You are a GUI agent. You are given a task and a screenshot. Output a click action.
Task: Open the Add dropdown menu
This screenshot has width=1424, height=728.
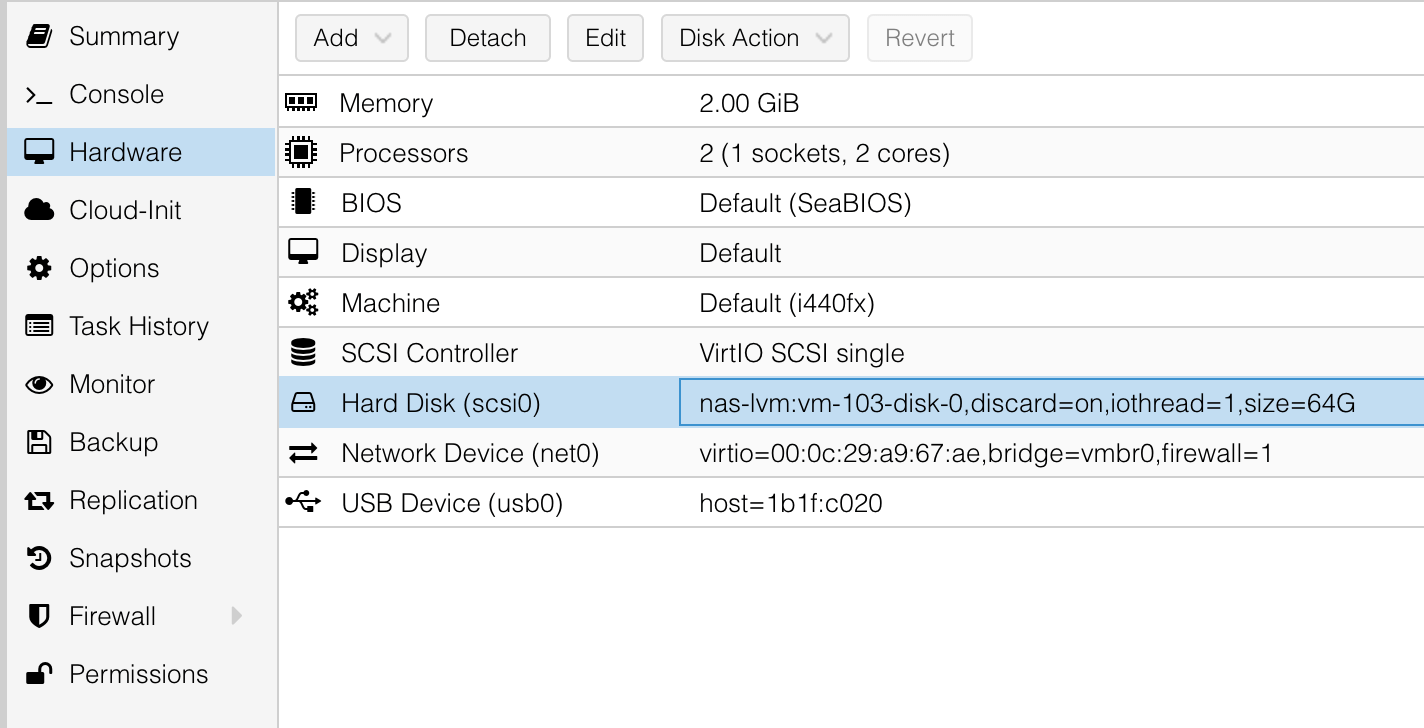pos(351,38)
